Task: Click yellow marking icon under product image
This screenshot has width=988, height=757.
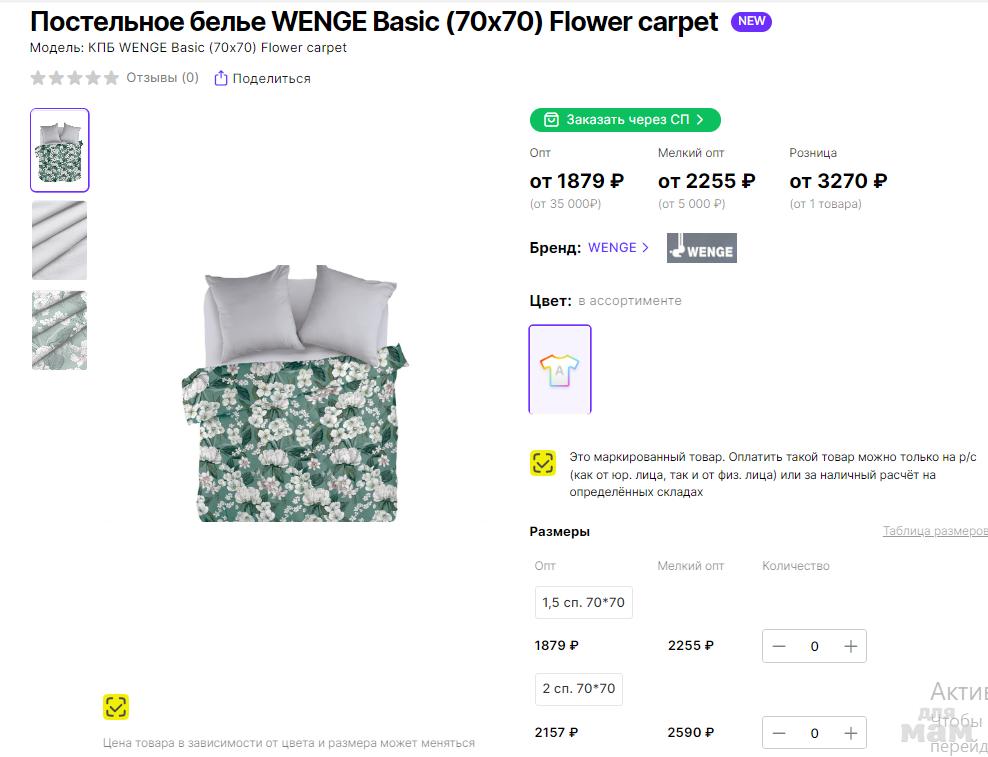Action: click(116, 707)
